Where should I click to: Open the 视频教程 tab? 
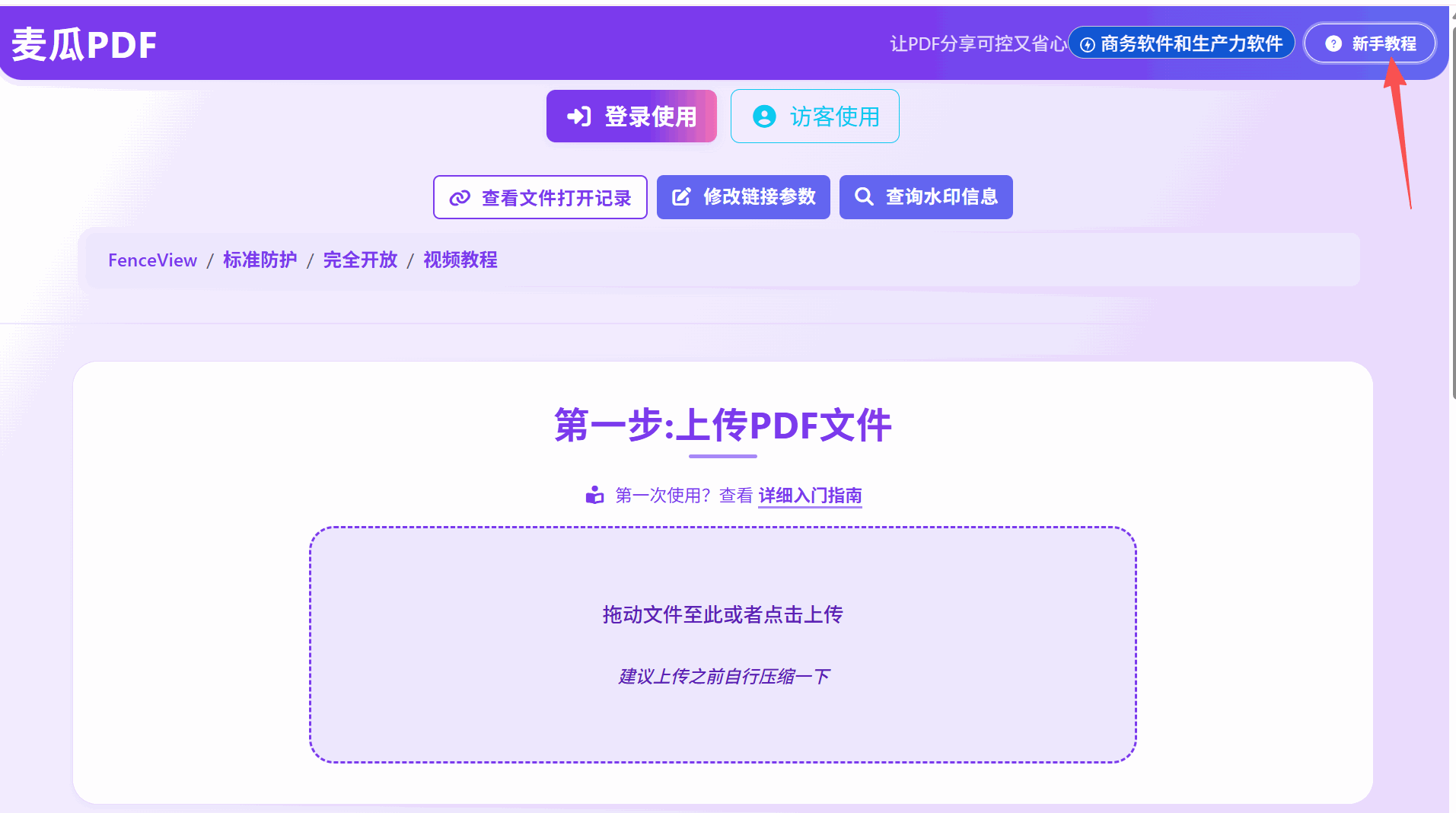(460, 260)
